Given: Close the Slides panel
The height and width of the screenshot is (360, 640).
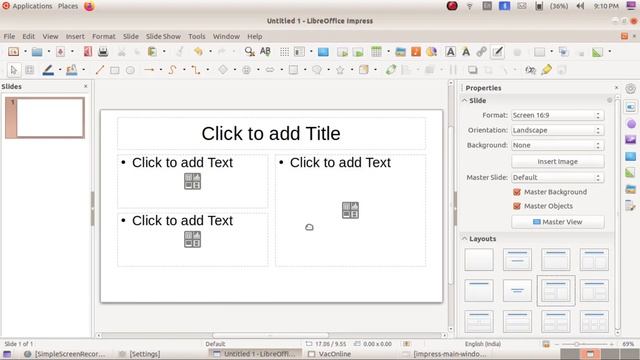Looking at the screenshot, I should click(86, 87).
